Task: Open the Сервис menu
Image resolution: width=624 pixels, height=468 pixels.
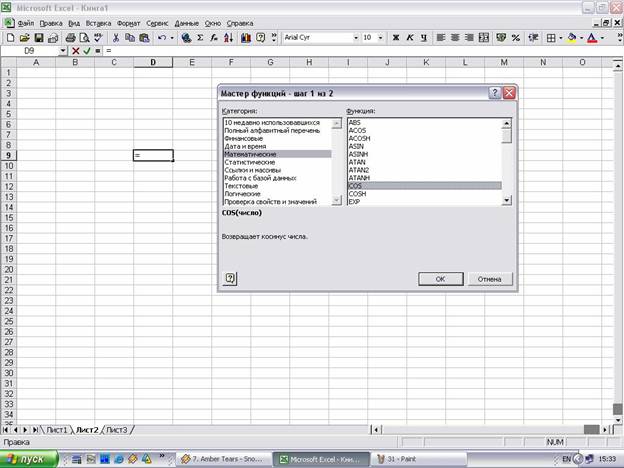Action: (x=157, y=23)
